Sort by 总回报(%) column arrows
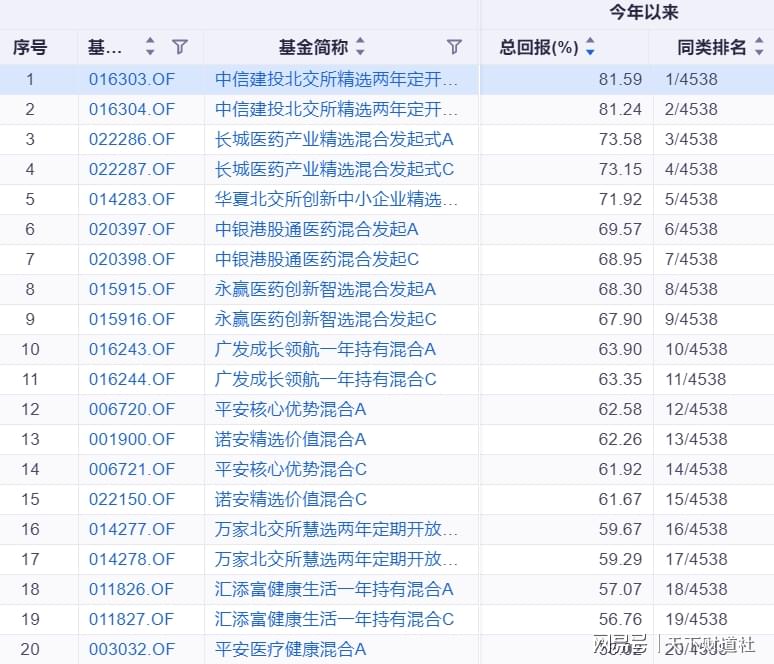Viewport: 774px width, 664px height. pyautogui.click(x=590, y=46)
